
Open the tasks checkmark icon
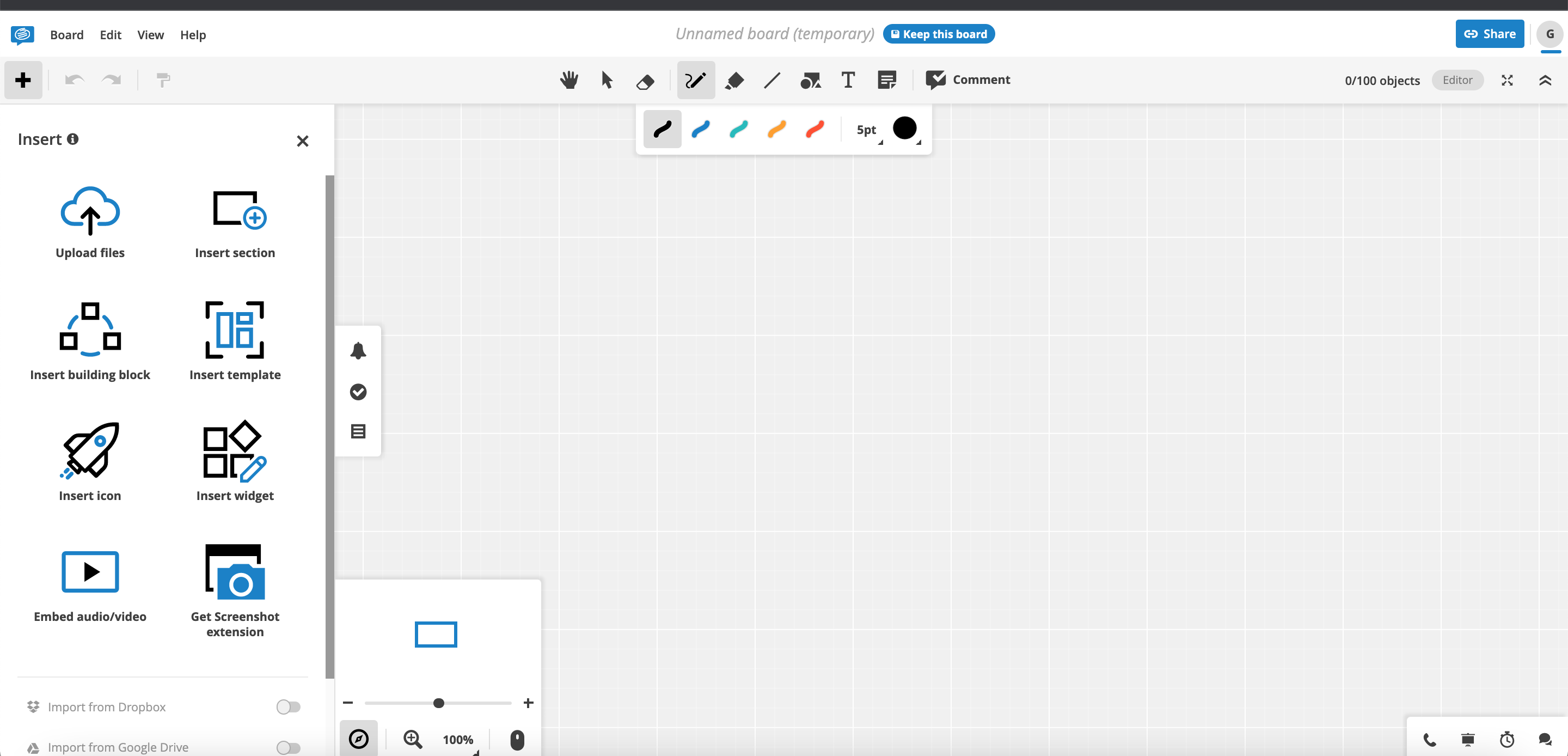coord(358,392)
